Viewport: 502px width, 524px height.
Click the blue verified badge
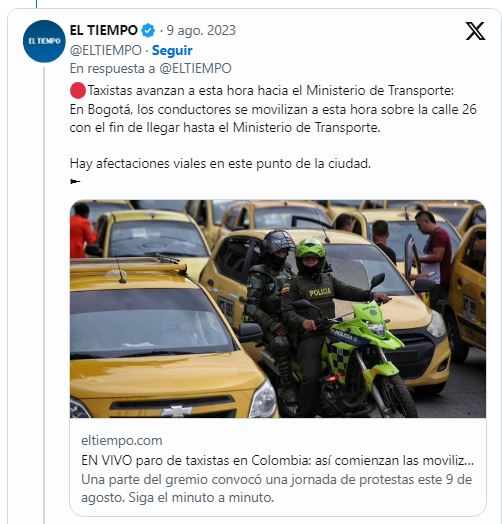[148, 30]
